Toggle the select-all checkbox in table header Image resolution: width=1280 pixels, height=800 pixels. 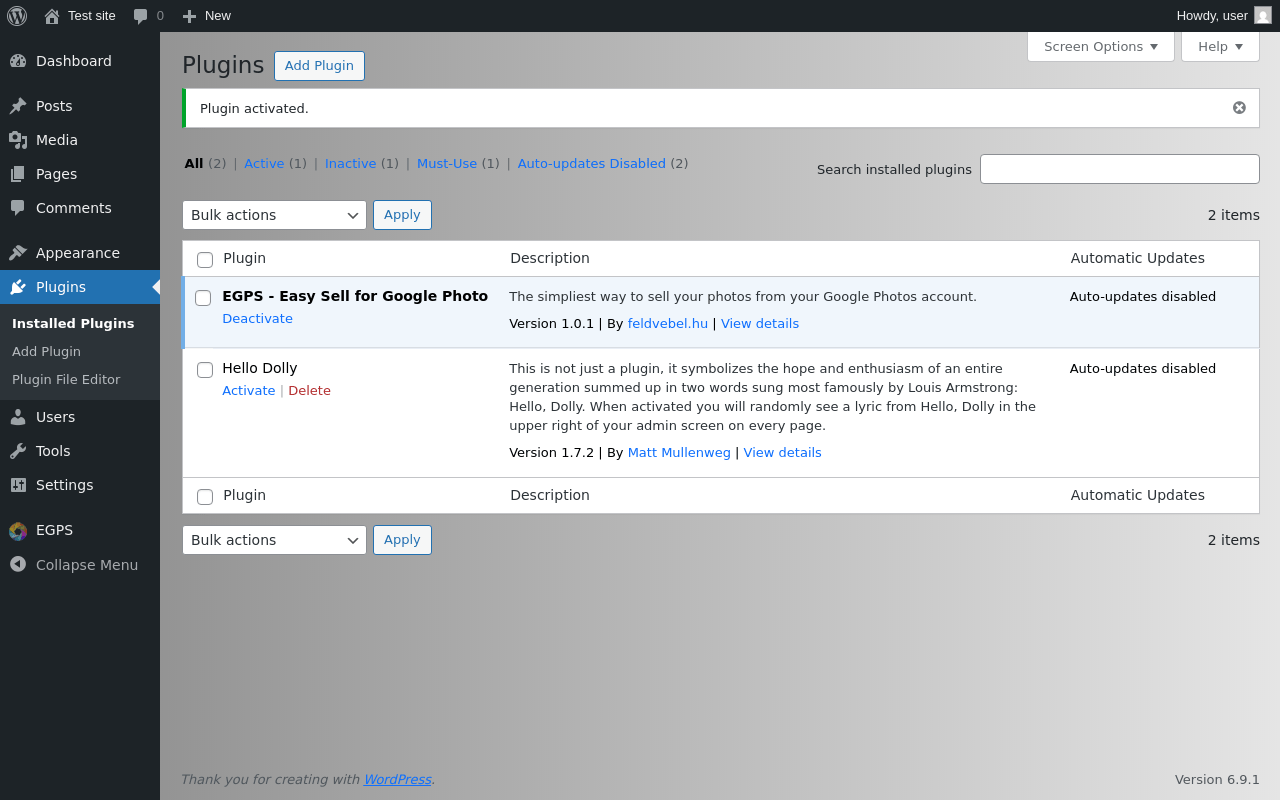[x=205, y=260]
